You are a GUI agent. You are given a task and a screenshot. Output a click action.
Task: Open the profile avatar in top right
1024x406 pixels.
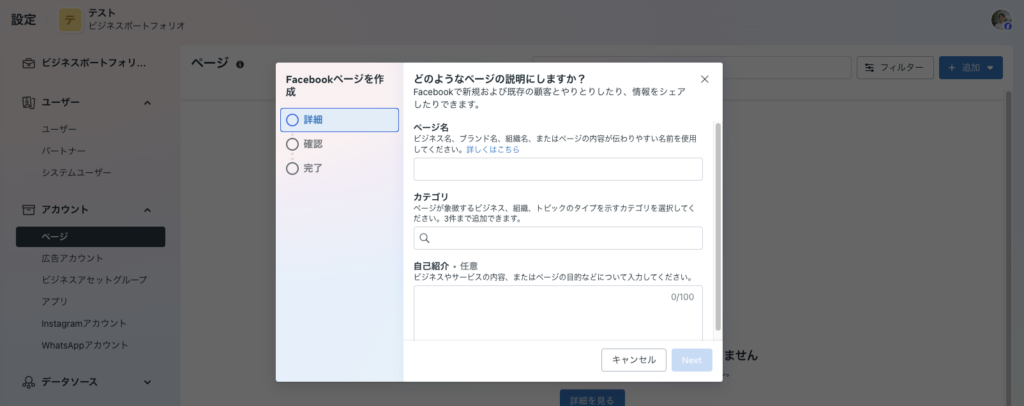coord(1000,19)
